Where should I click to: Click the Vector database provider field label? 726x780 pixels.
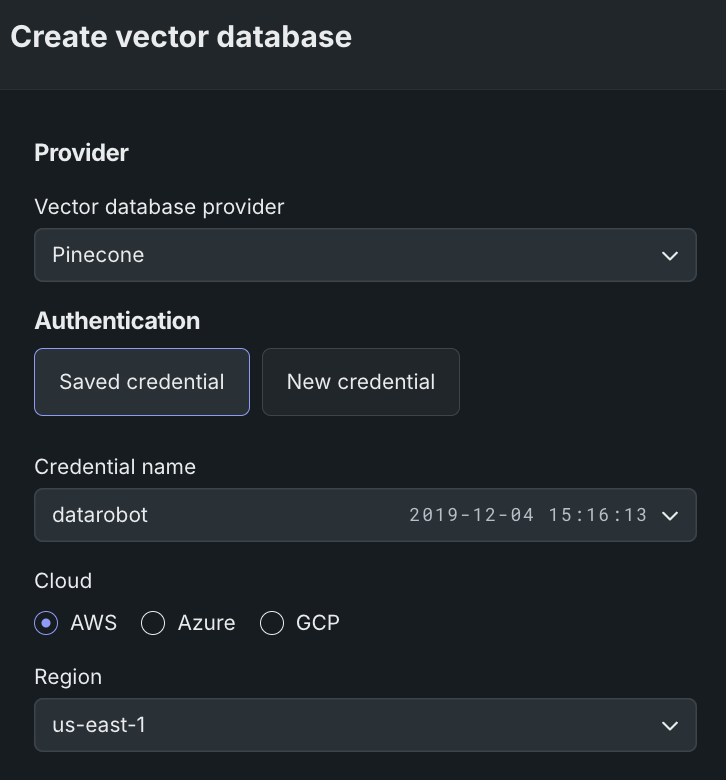click(x=159, y=207)
